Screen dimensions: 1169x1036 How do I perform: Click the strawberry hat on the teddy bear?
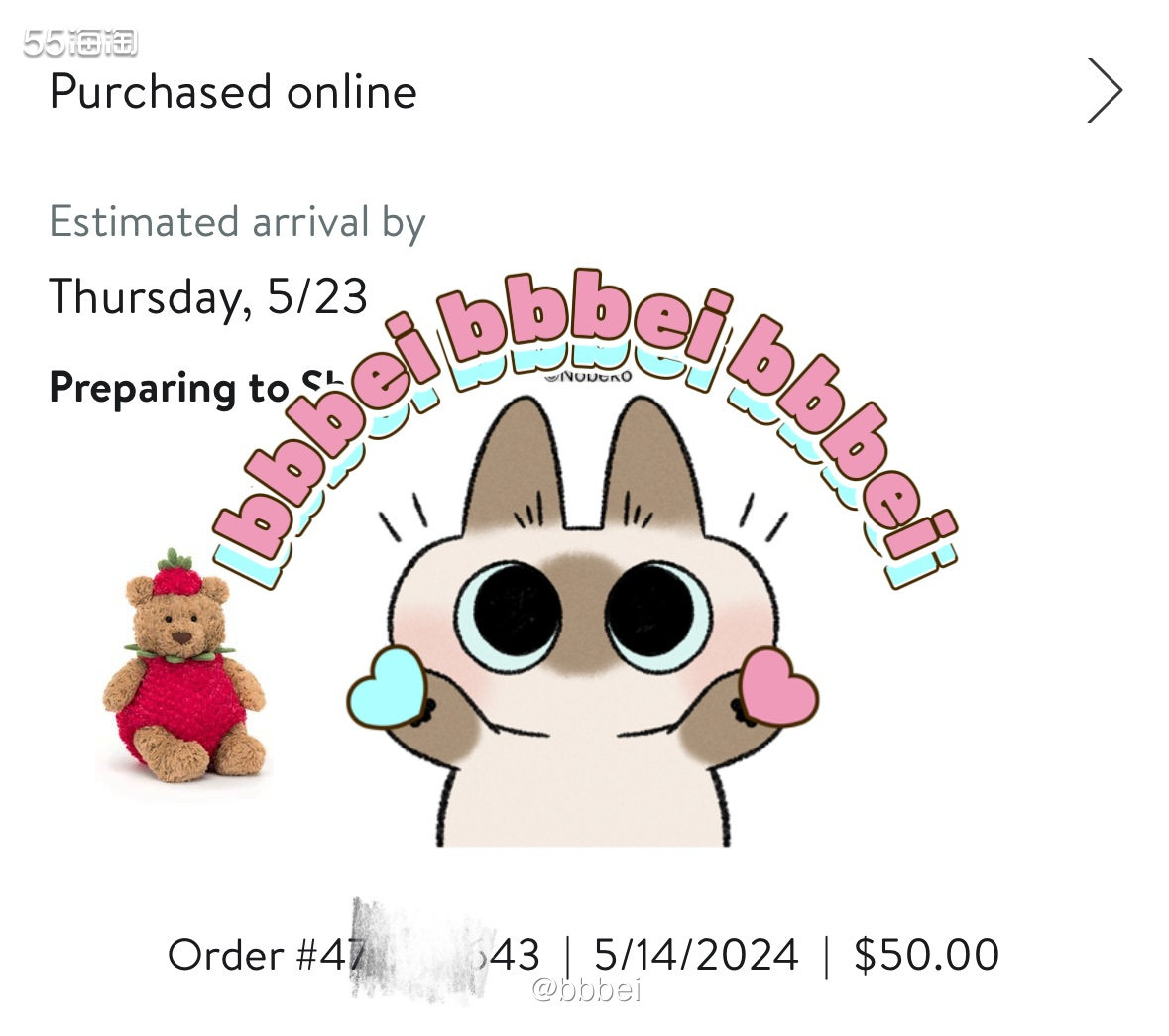pyautogui.click(x=175, y=575)
